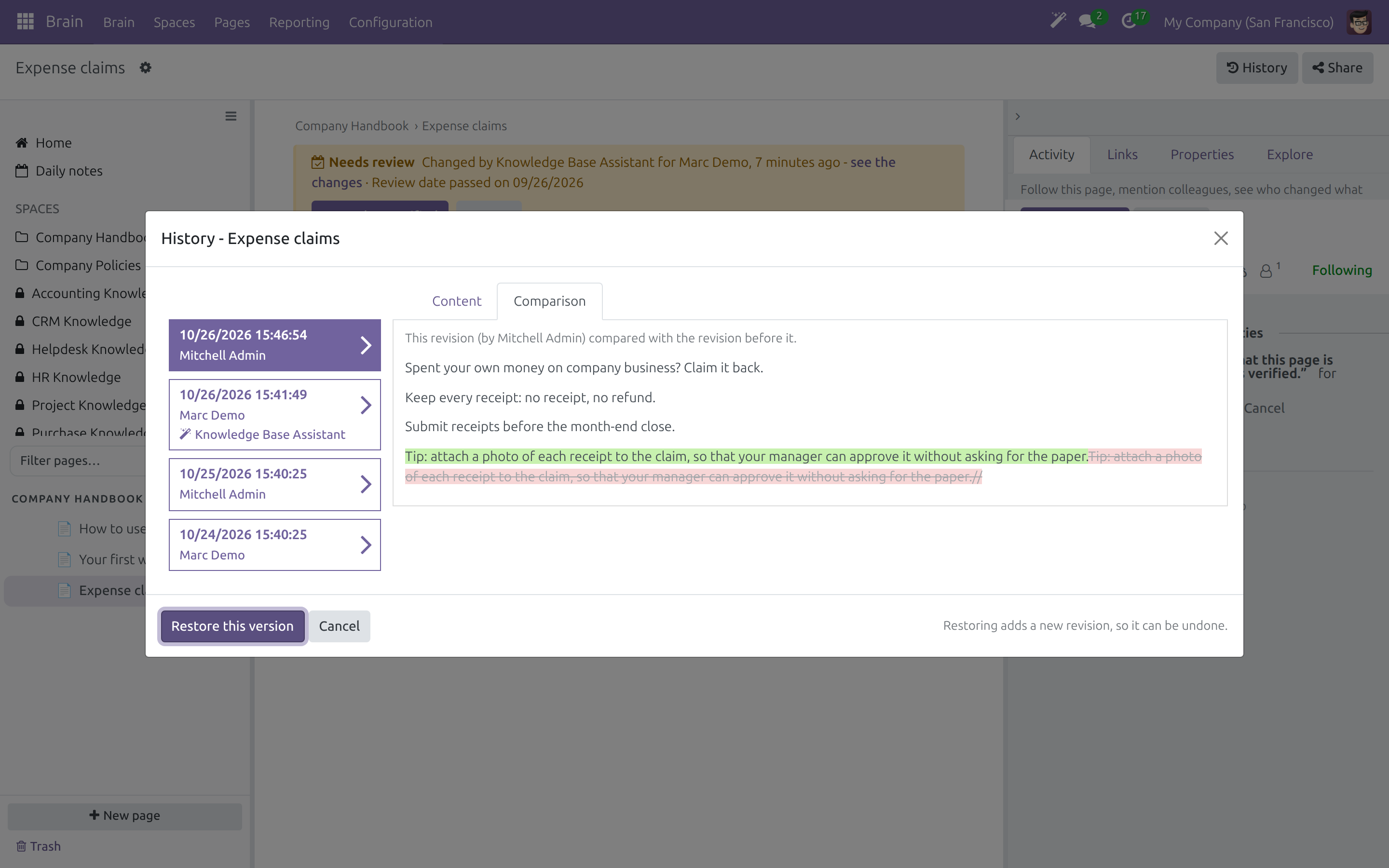
Task: Close the History dialog with X
Action: (x=1221, y=238)
